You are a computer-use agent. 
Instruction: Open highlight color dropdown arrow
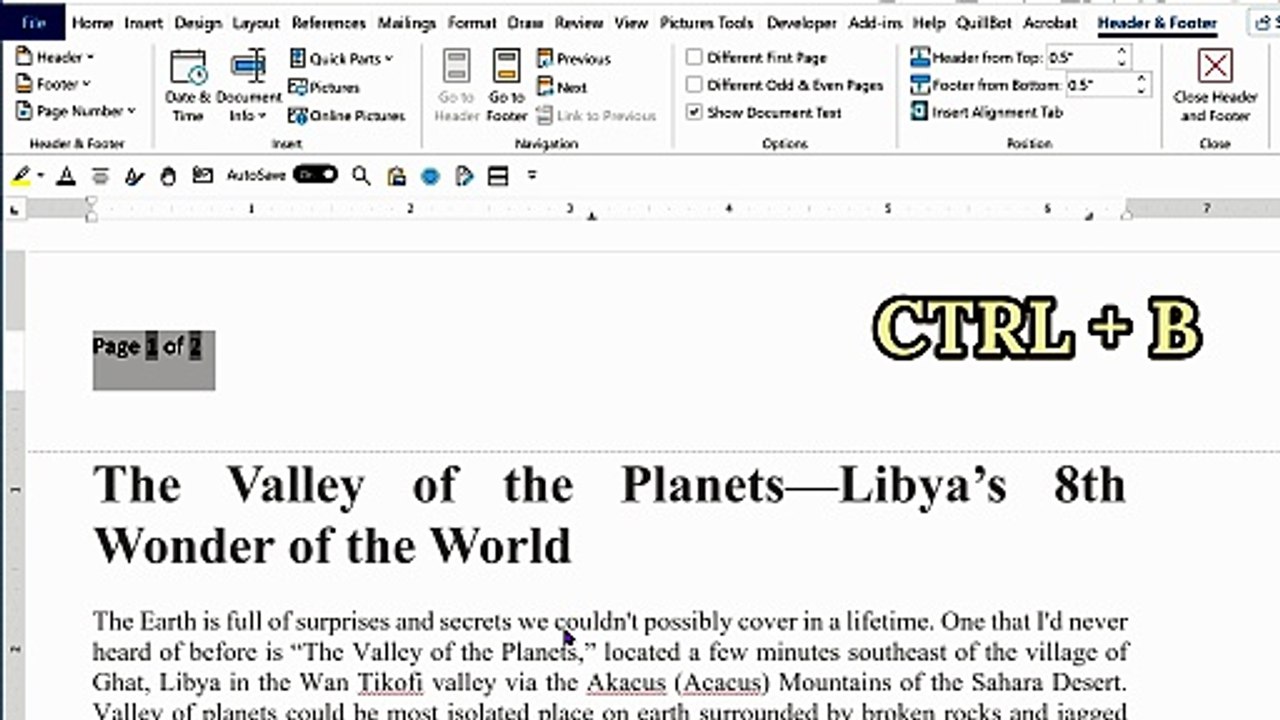[41, 176]
